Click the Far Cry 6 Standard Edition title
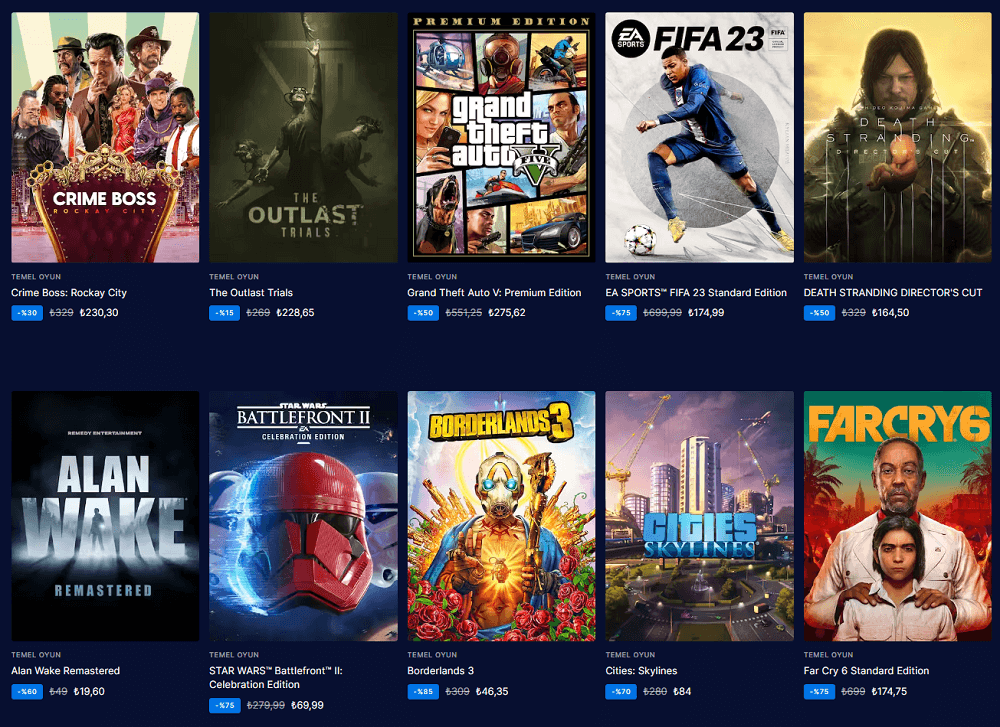Image resolution: width=1000 pixels, height=727 pixels. (x=866, y=671)
